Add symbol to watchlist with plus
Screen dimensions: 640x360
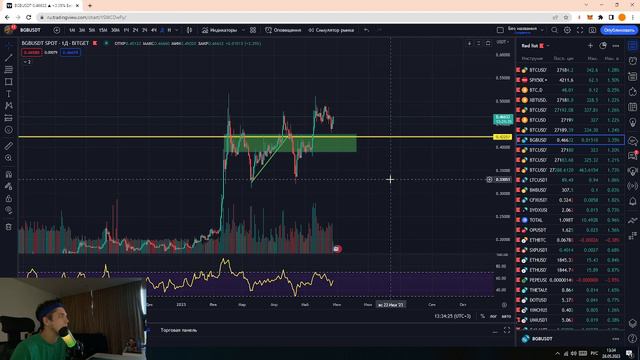[x=590, y=46]
